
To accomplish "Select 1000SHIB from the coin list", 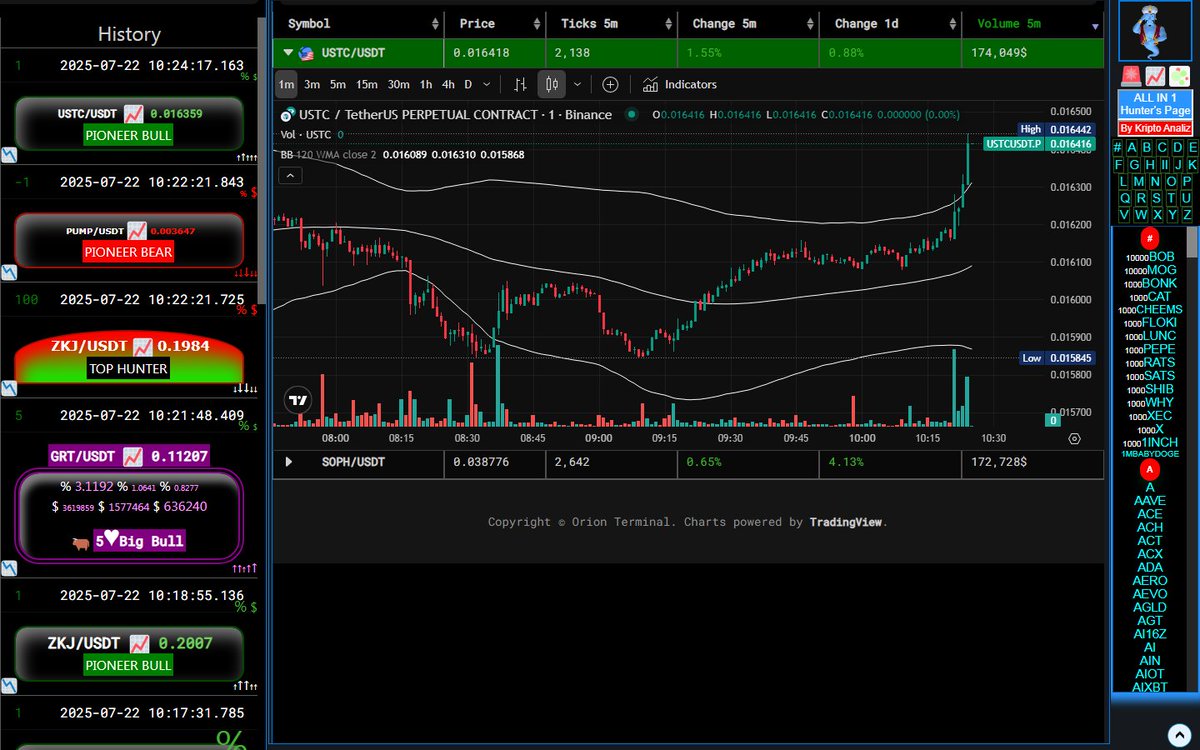I will pos(1152,389).
